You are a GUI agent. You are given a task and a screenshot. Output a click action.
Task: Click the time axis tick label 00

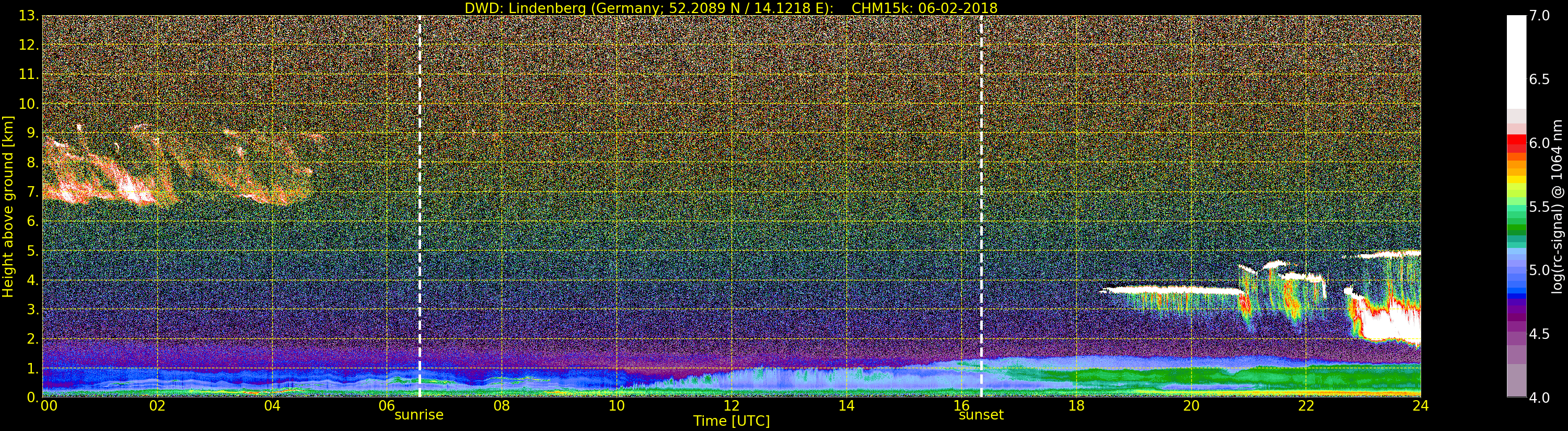pos(49,405)
